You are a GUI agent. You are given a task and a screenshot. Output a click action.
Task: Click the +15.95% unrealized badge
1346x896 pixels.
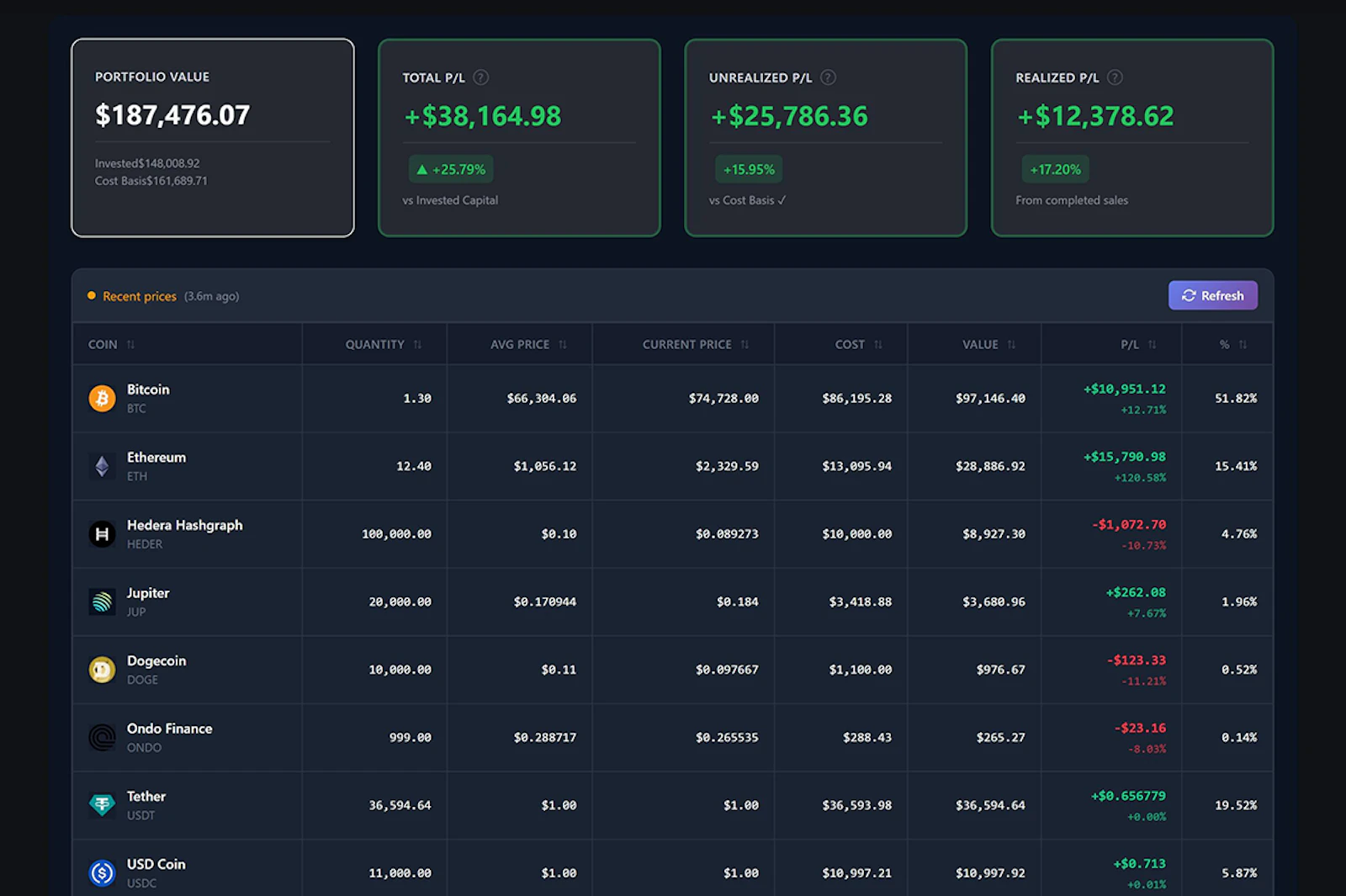[x=749, y=169]
